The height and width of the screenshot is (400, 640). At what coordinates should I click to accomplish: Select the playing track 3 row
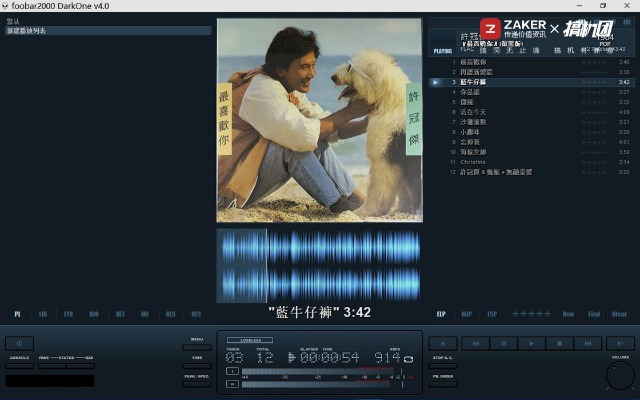pyautogui.click(x=531, y=82)
